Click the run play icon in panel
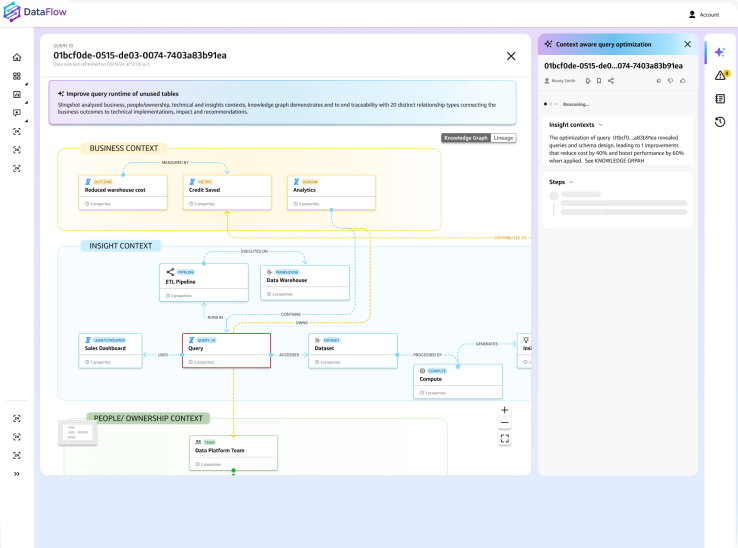Viewport: 738px width, 548px height. point(588,81)
